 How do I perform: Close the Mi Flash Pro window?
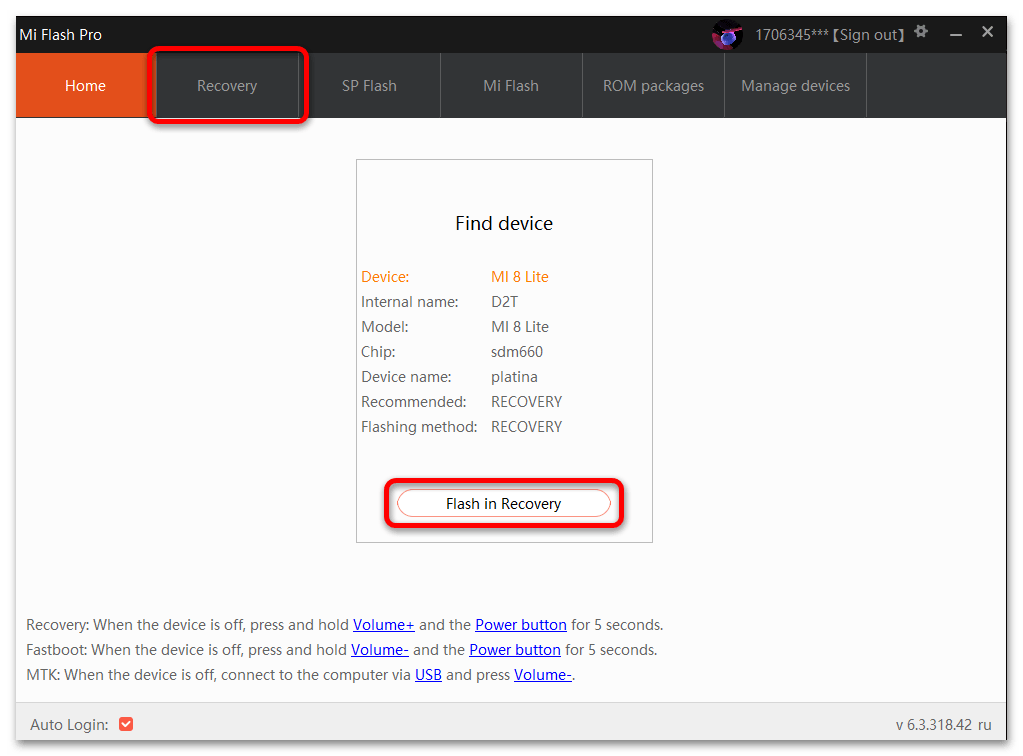pyautogui.click(x=987, y=32)
